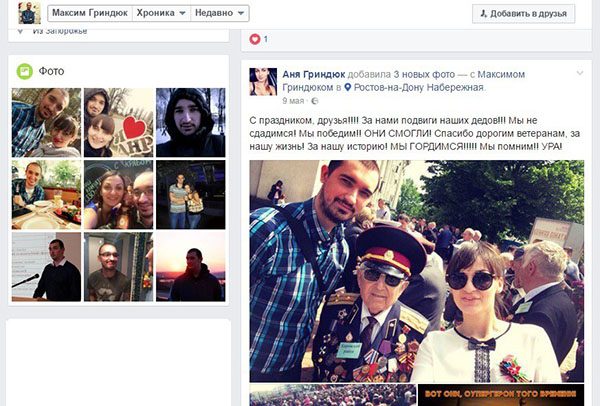Click the green Фото section icon
Image resolution: width=600 pixels, height=406 pixels.
(x=24, y=71)
